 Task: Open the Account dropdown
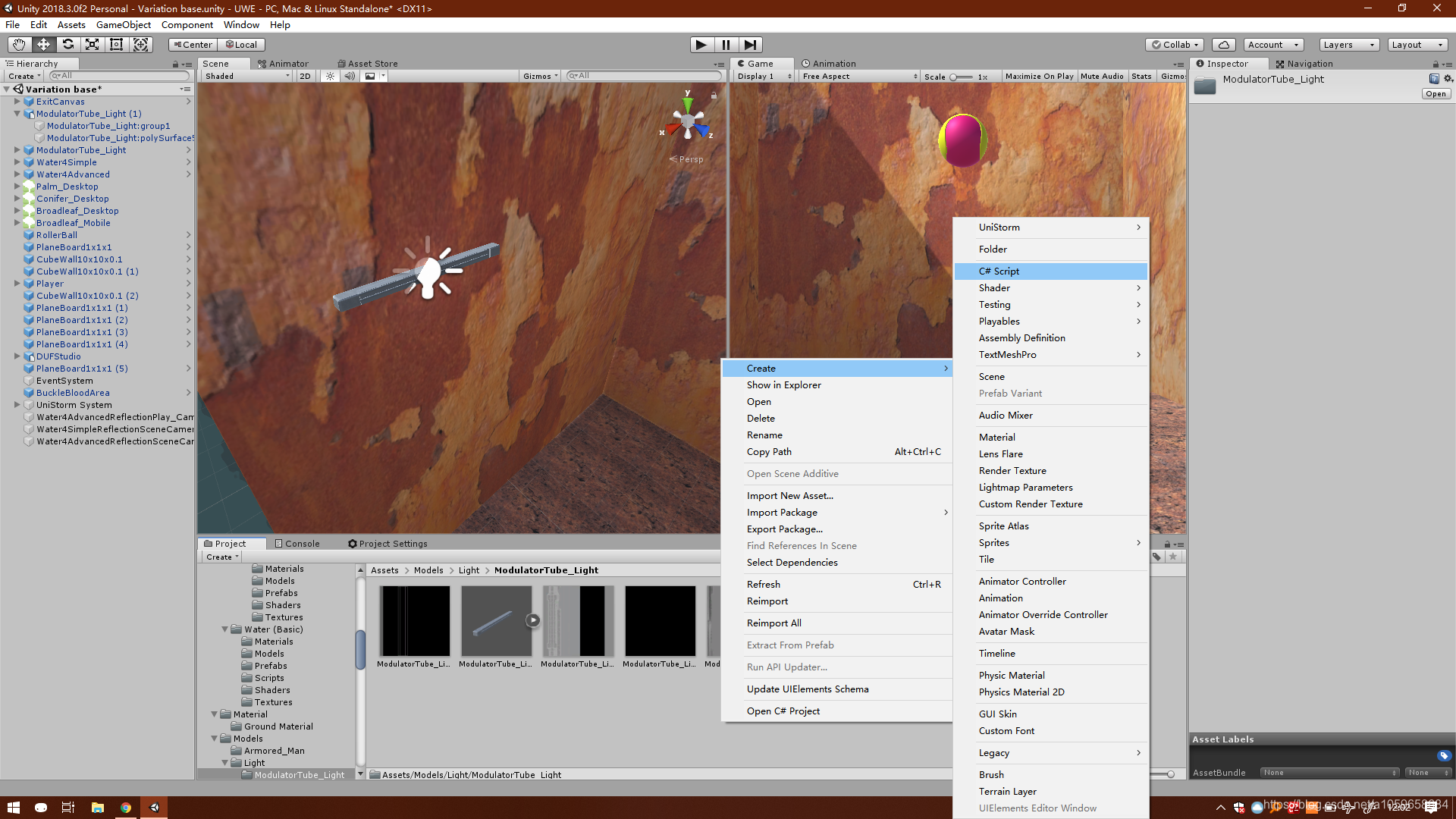tap(1273, 45)
